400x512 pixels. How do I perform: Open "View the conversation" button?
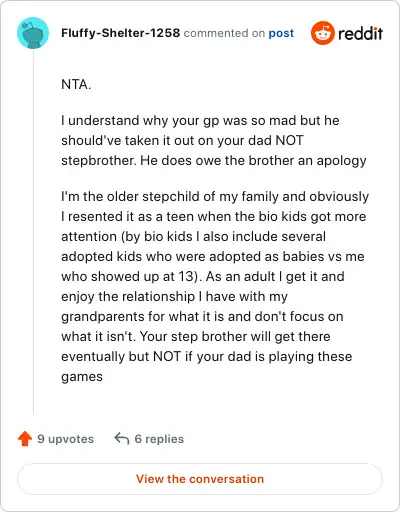[x=200, y=479]
